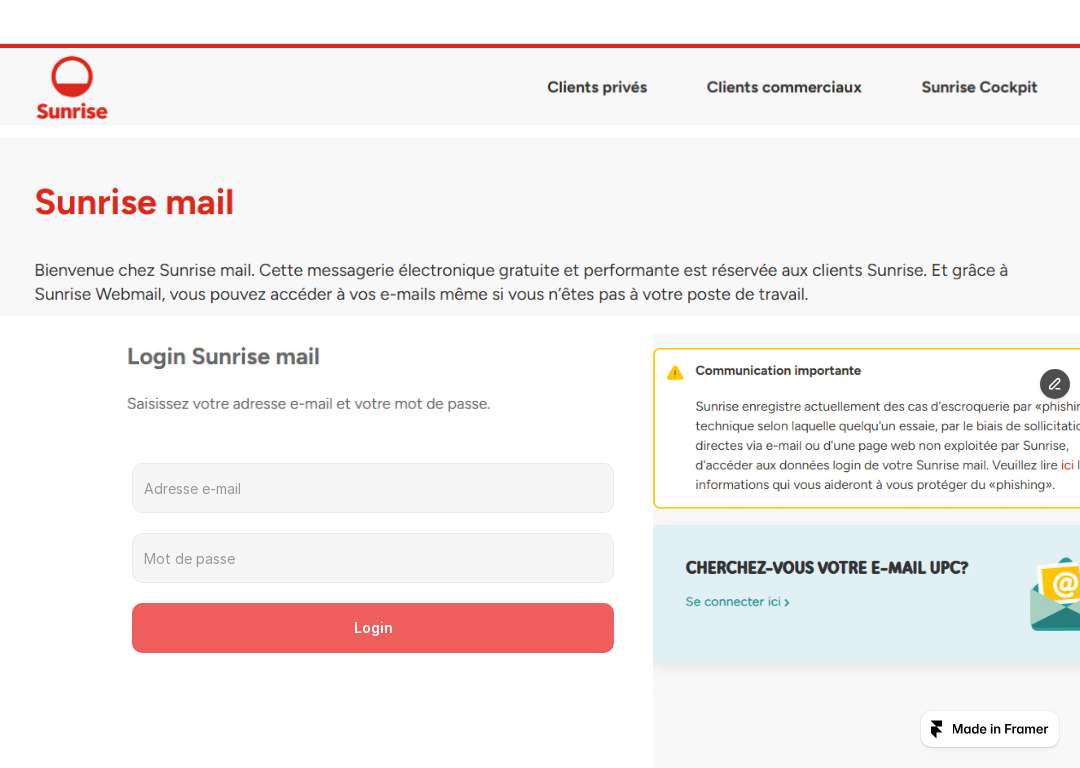Click the chevron after Se connecter ici
Image resolution: width=1080 pixels, height=768 pixels.
787,603
